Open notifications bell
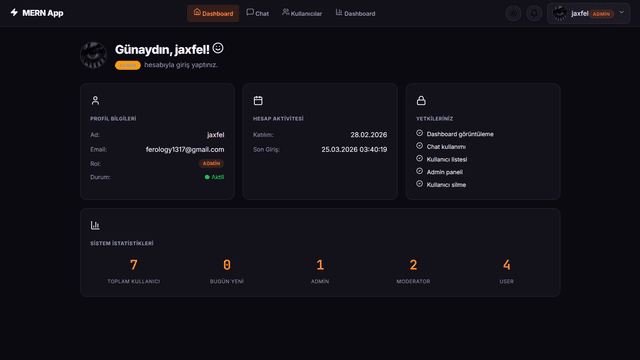Image resolution: width=640 pixels, height=360 pixels. (x=534, y=13)
